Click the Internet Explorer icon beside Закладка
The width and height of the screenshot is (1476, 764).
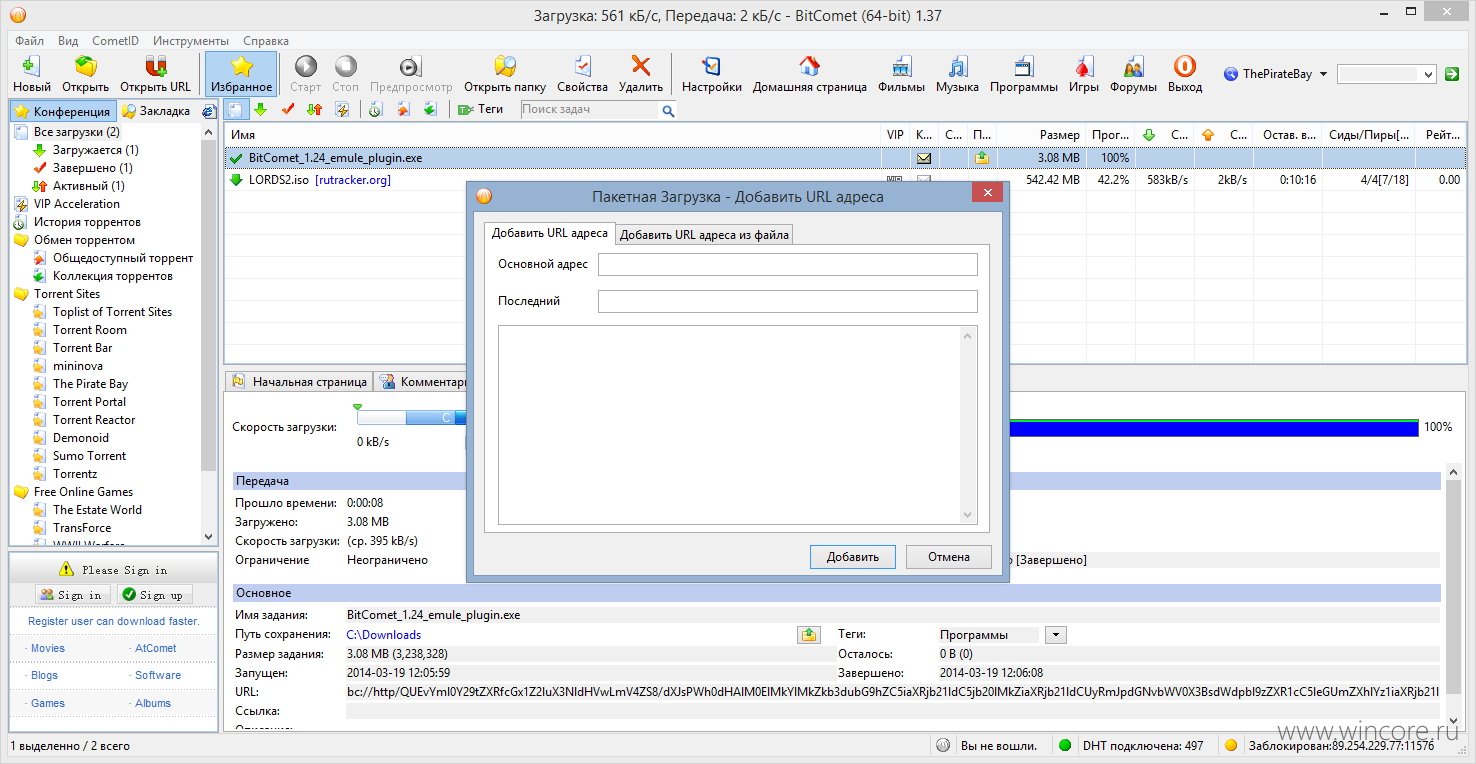point(209,111)
